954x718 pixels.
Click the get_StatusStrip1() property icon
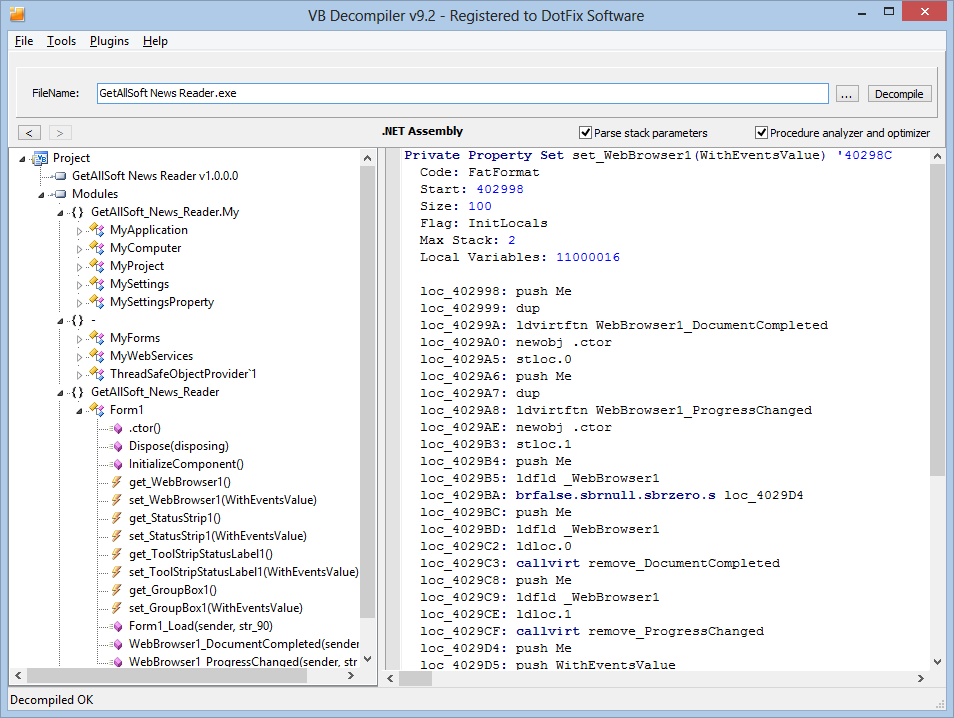(x=117, y=518)
